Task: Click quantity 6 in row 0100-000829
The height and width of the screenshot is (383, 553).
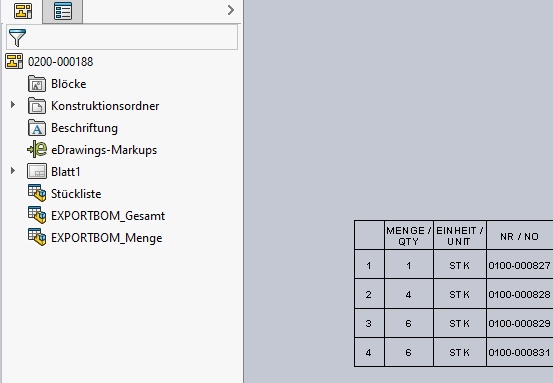Action: tap(409, 323)
